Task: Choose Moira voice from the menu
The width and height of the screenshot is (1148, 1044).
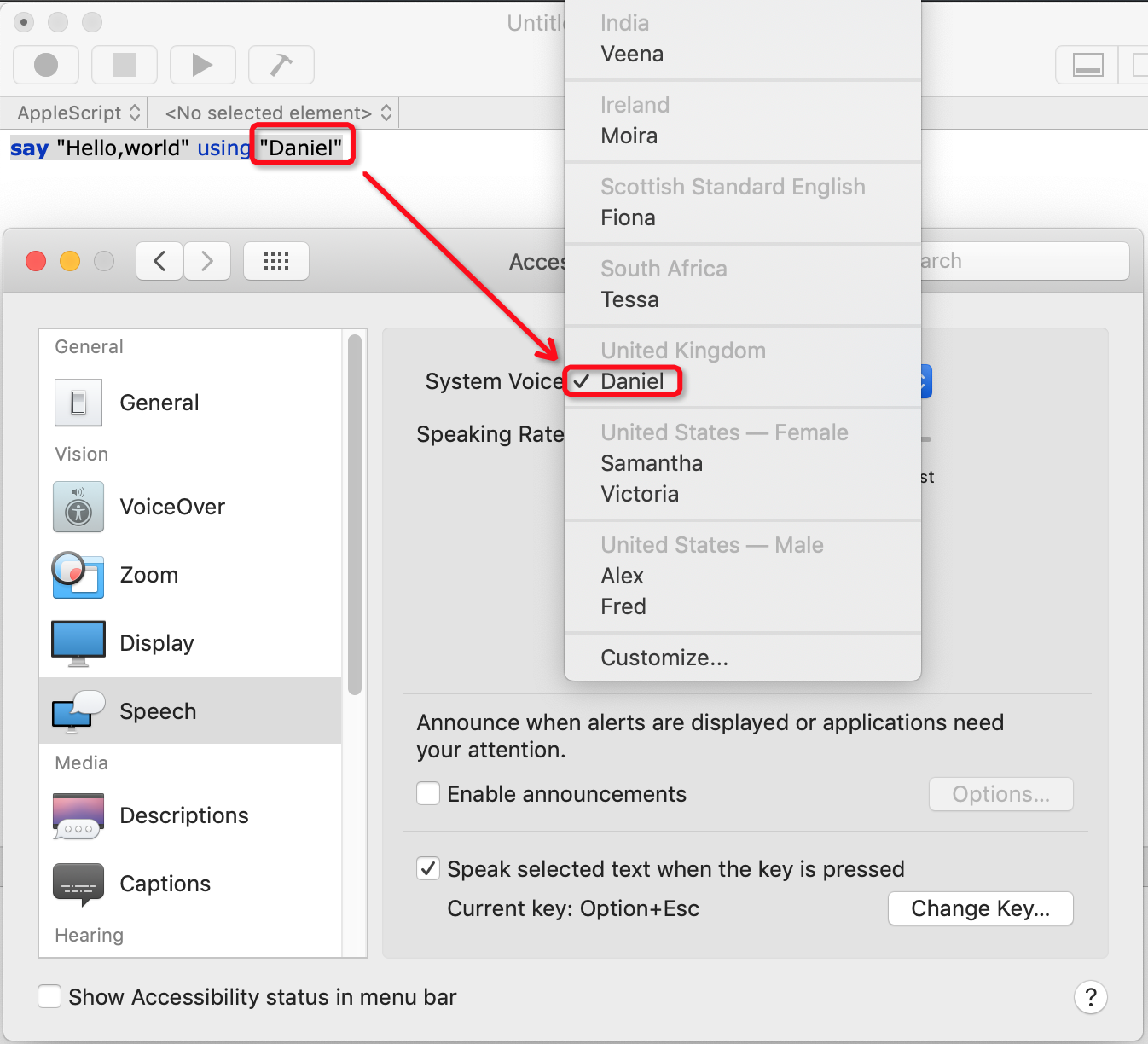Action: [x=742, y=136]
